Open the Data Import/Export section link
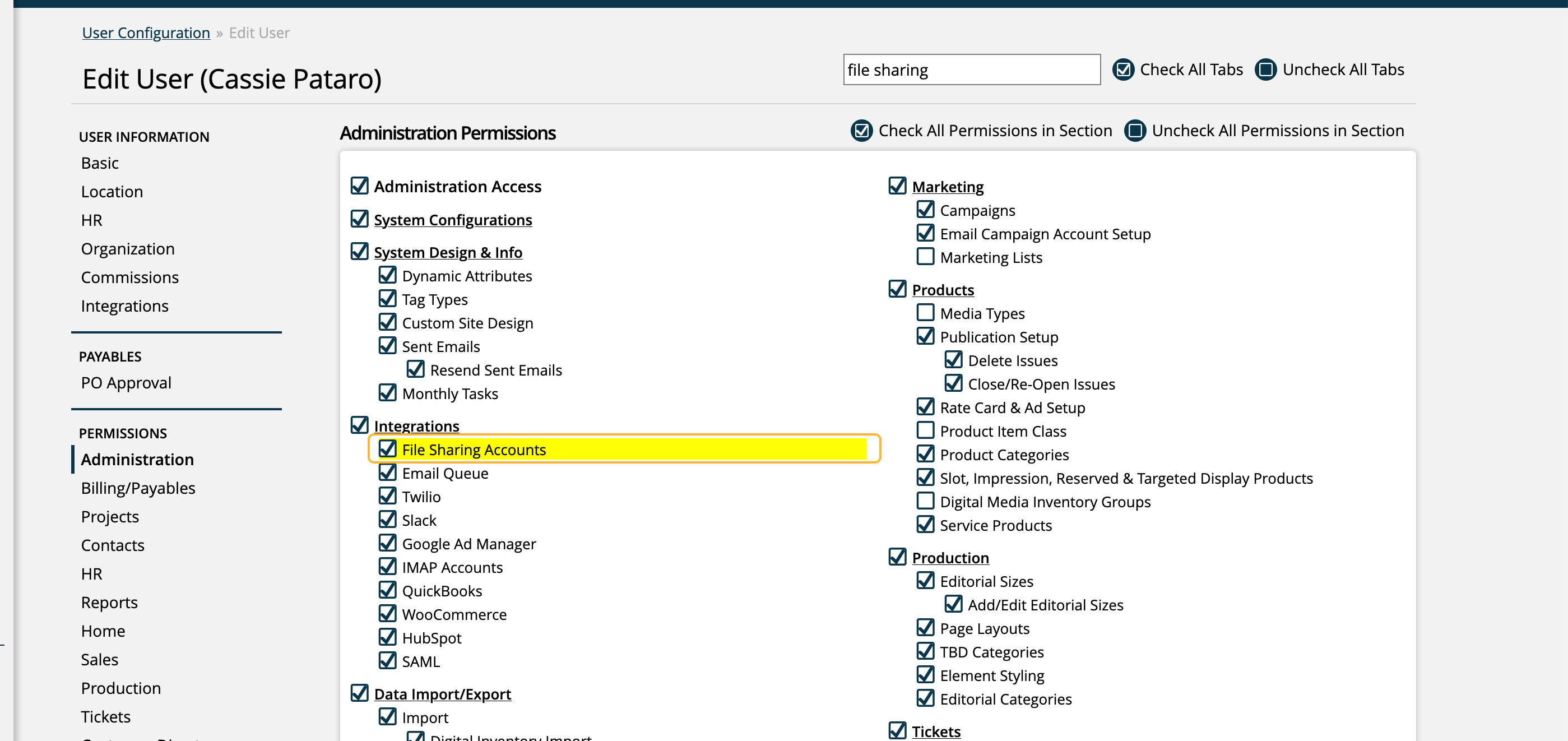The height and width of the screenshot is (741, 1568). click(442, 693)
